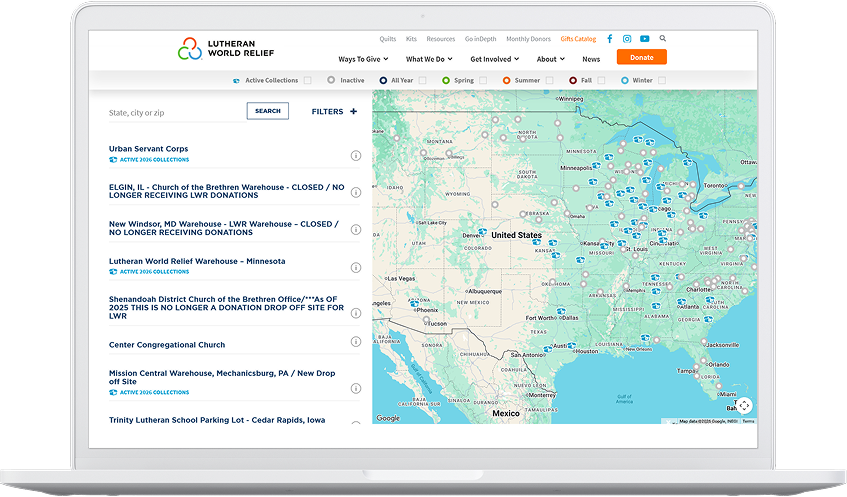Open the Go inDepth top link

pos(480,39)
